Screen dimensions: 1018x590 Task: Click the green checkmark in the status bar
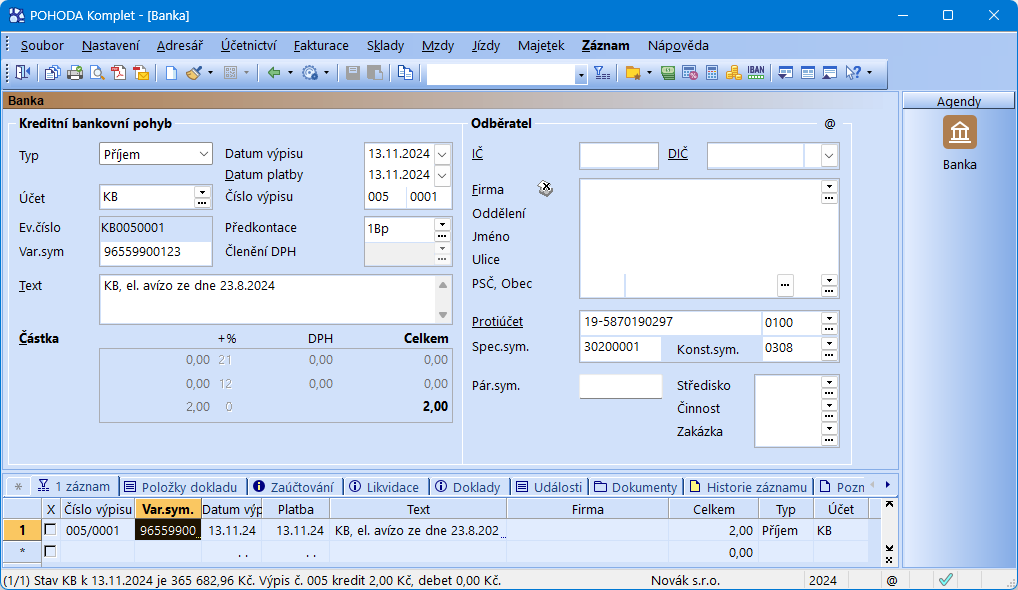946,580
